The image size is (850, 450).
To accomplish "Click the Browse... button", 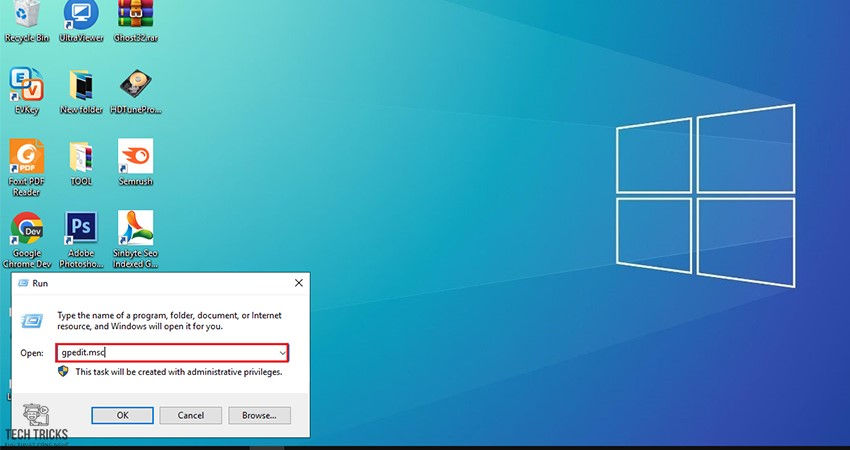I will pos(259,415).
